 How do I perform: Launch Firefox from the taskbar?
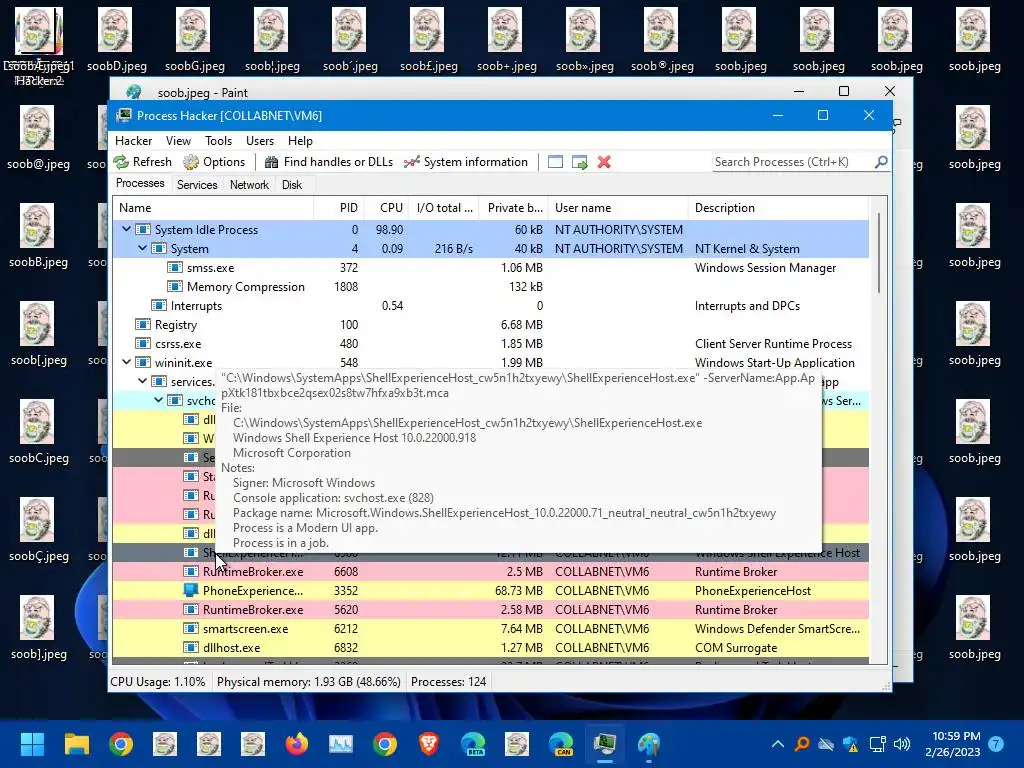coord(296,744)
